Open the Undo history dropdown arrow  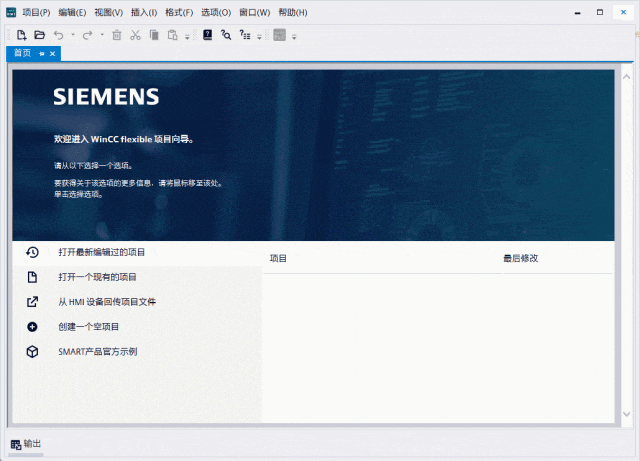point(73,35)
